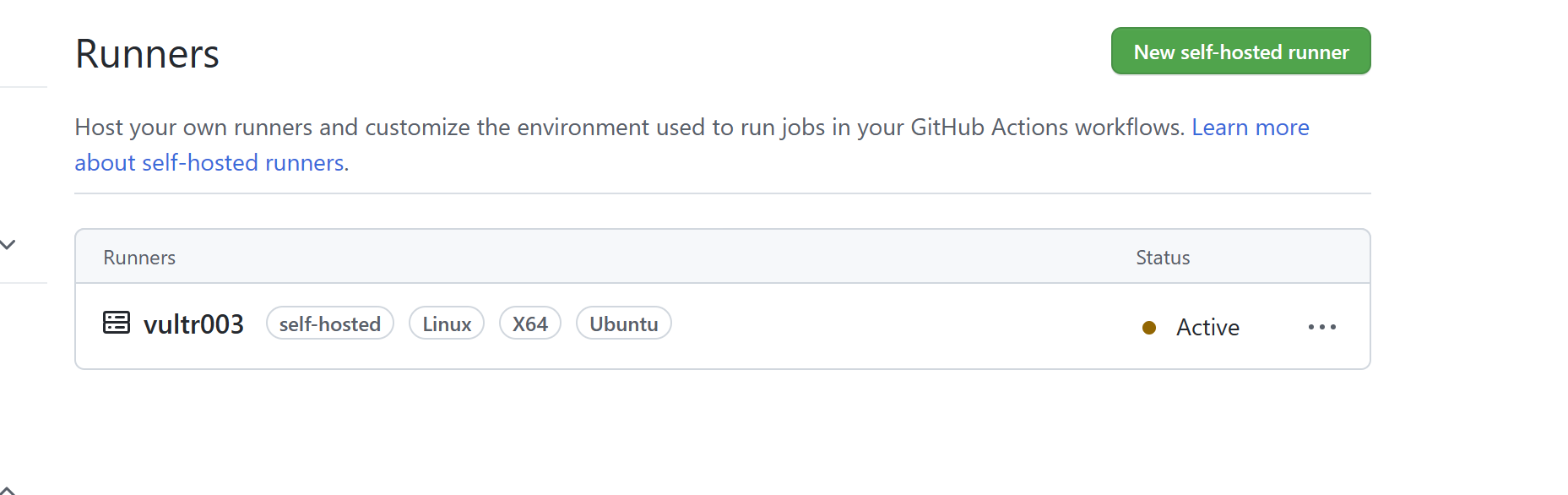Open the Learn more about self-hosted runners link
Viewport: 1568px width, 495px height.
[x=1250, y=127]
